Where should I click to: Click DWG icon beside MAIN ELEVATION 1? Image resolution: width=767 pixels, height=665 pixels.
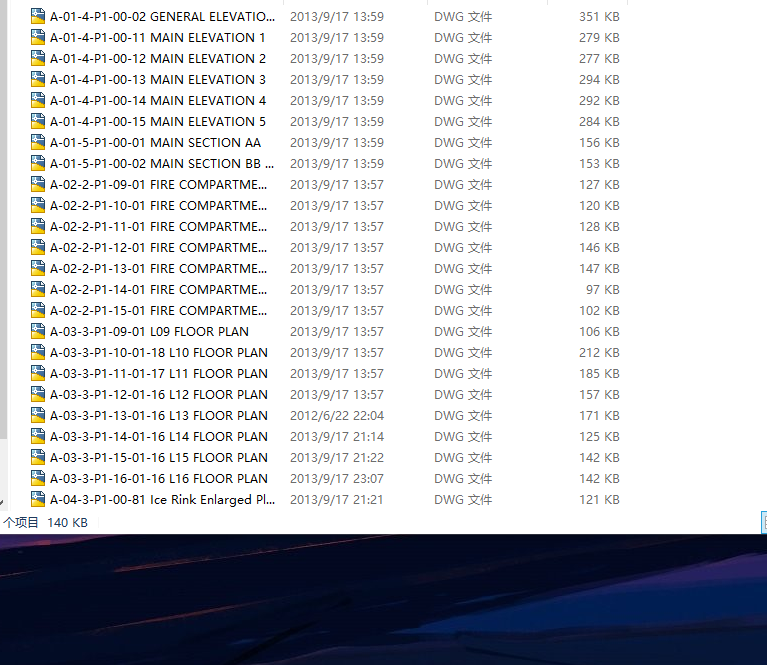pos(38,37)
